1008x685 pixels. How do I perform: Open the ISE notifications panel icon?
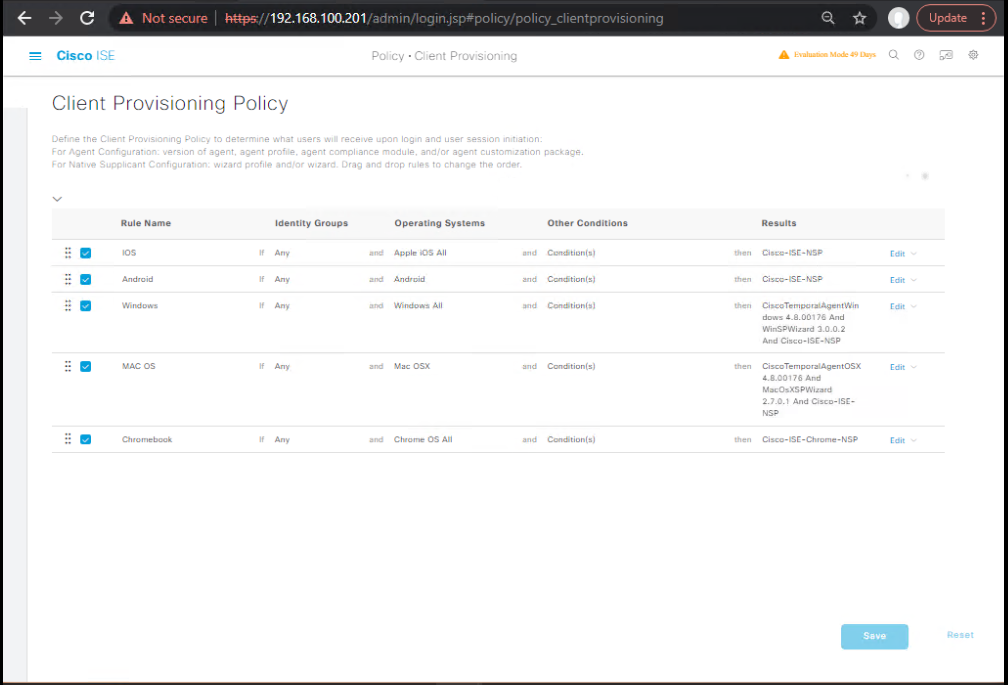[x=946, y=55]
